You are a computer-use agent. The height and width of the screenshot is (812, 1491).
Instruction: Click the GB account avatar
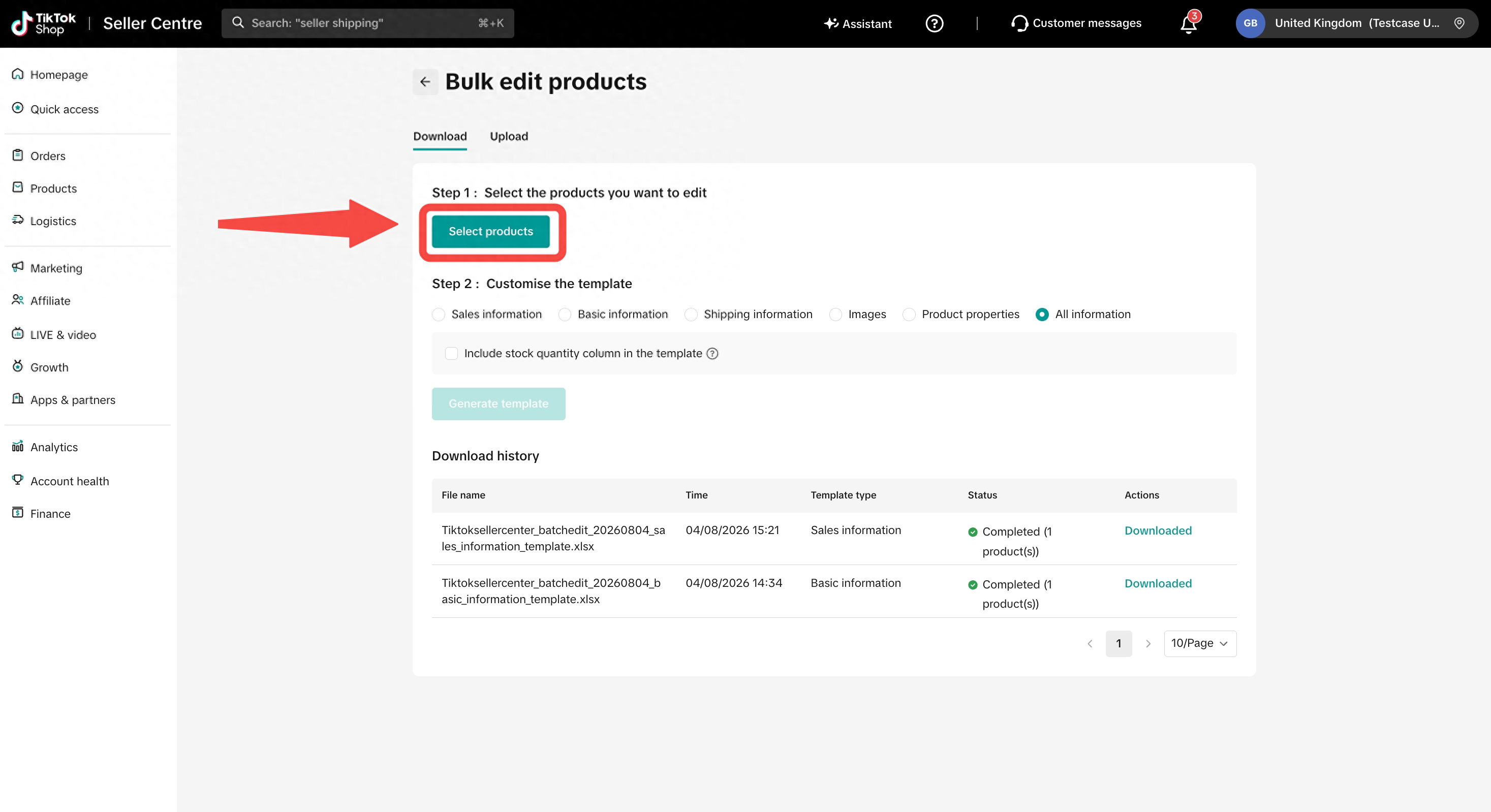tap(1250, 23)
